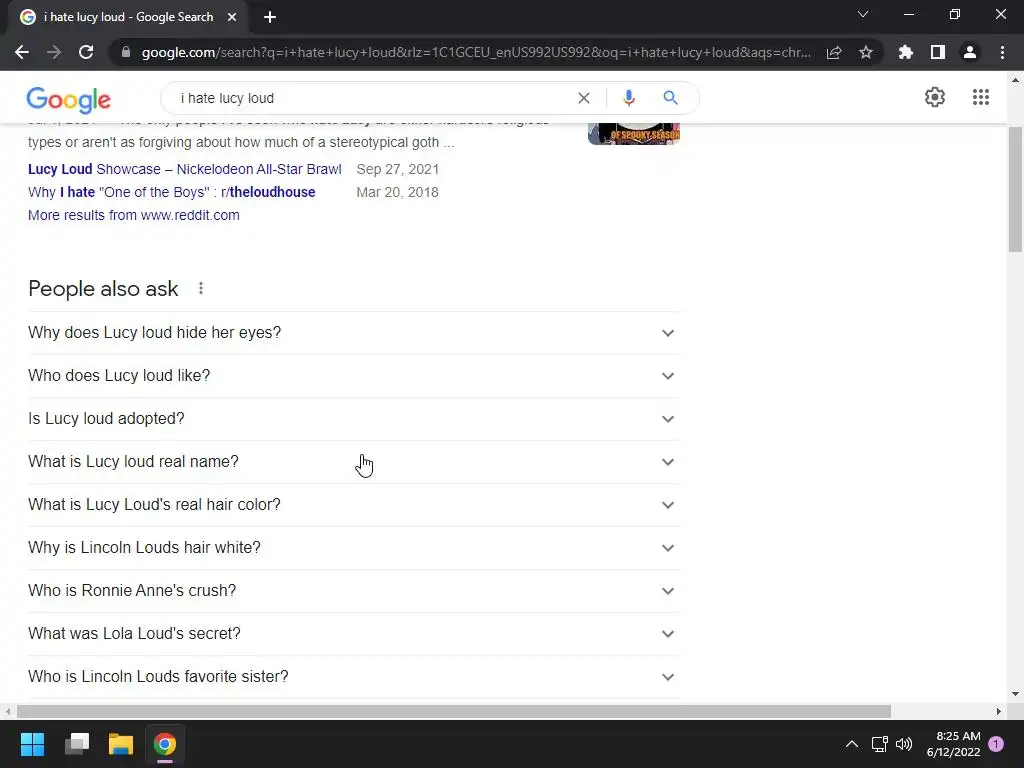Start voice search with microphone
1024x768 pixels.
(x=628, y=98)
